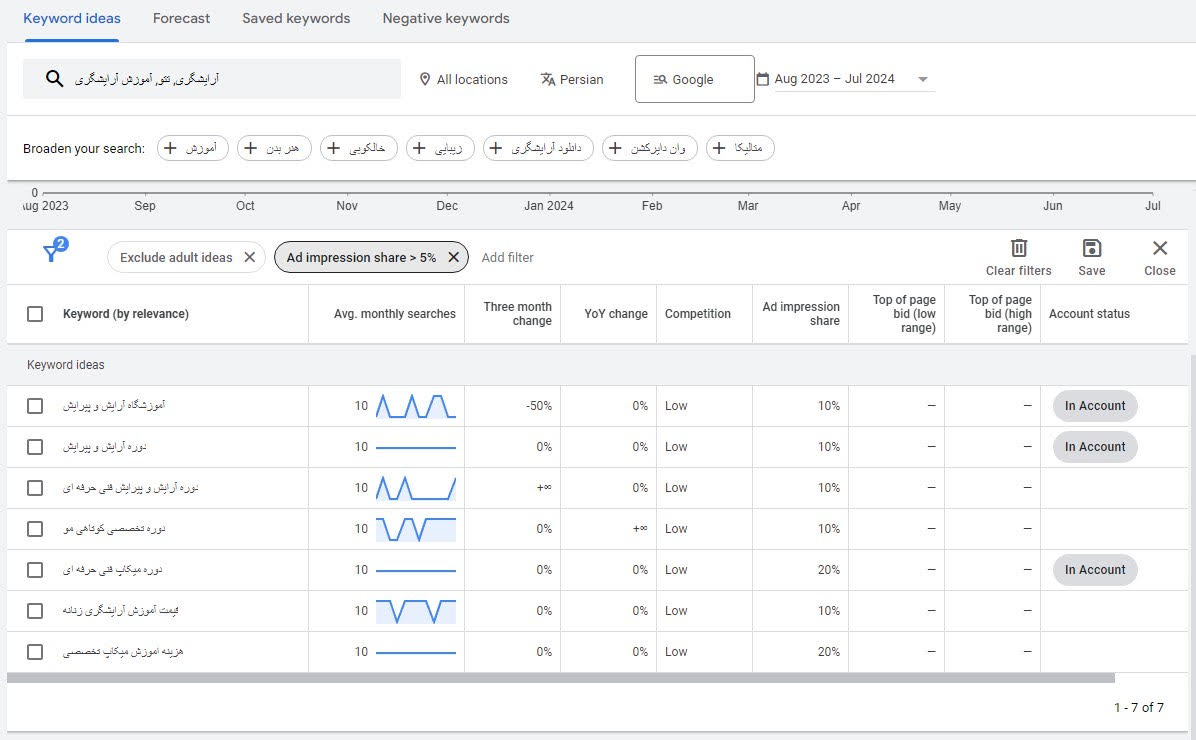Image resolution: width=1196 pixels, height=740 pixels.
Task: Toggle the select-all keywords header checkbox
Action: coord(35,314)
